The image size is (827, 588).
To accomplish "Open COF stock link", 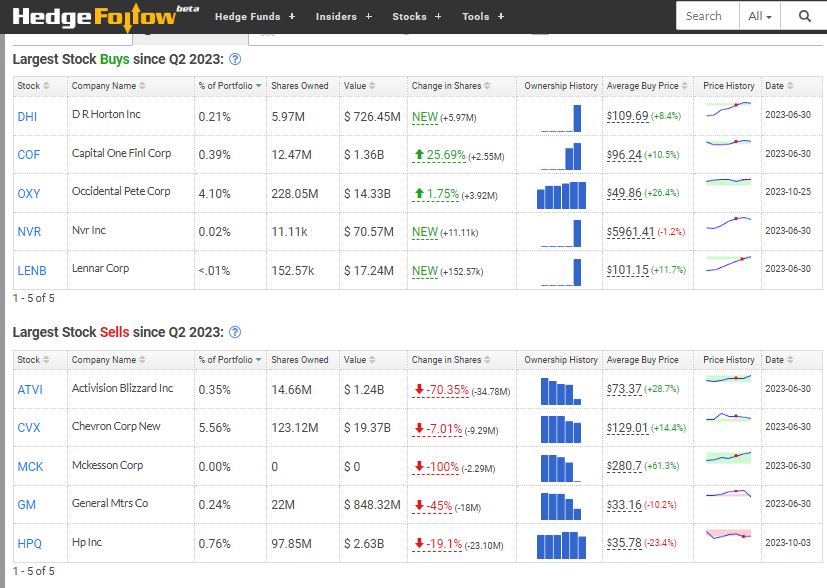I will pyautogui.click(x=28, y=155).
